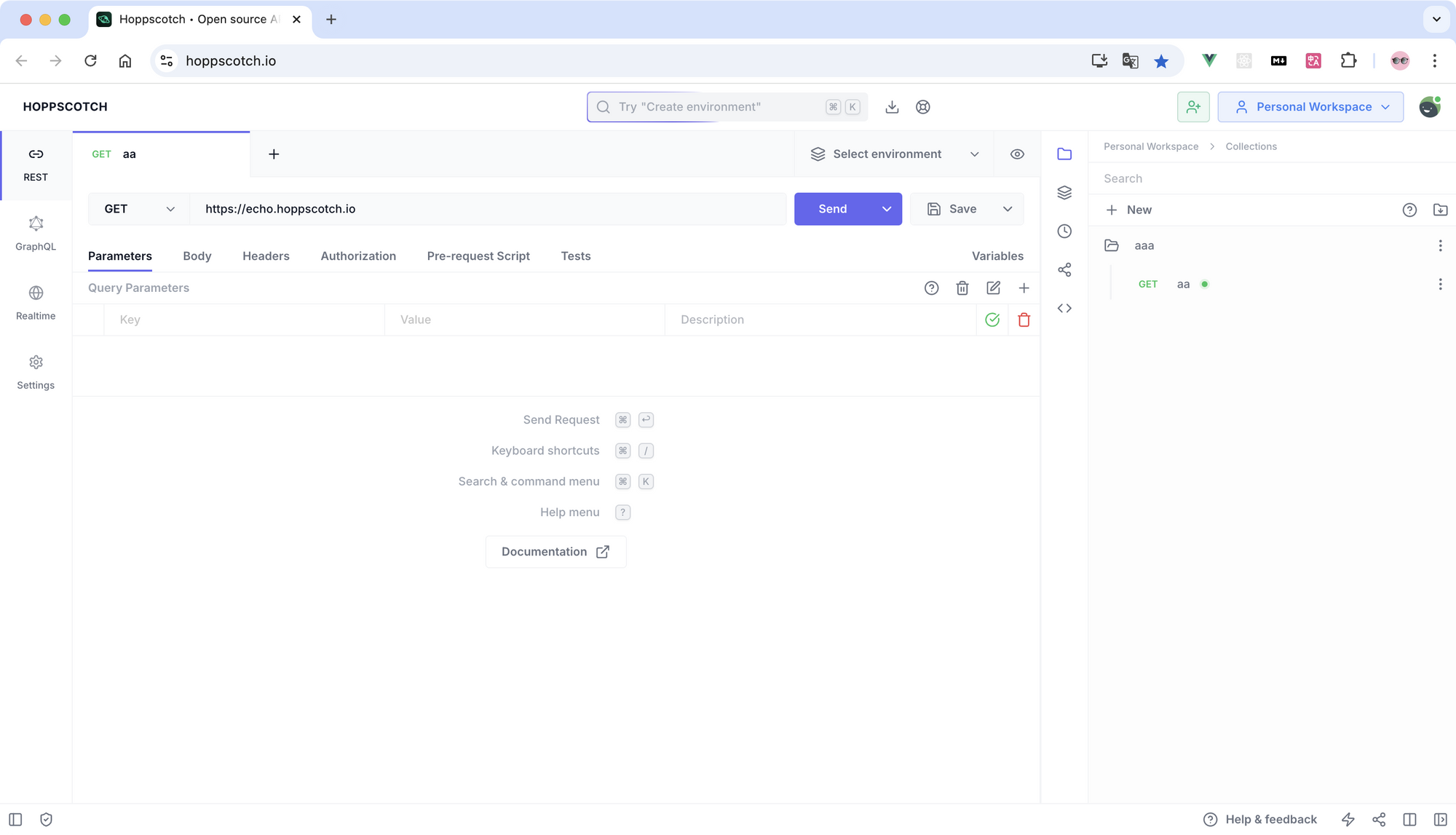Click the Send request button
The width and height of the screenshot is (1456, 835).
(x=833, y=209)
